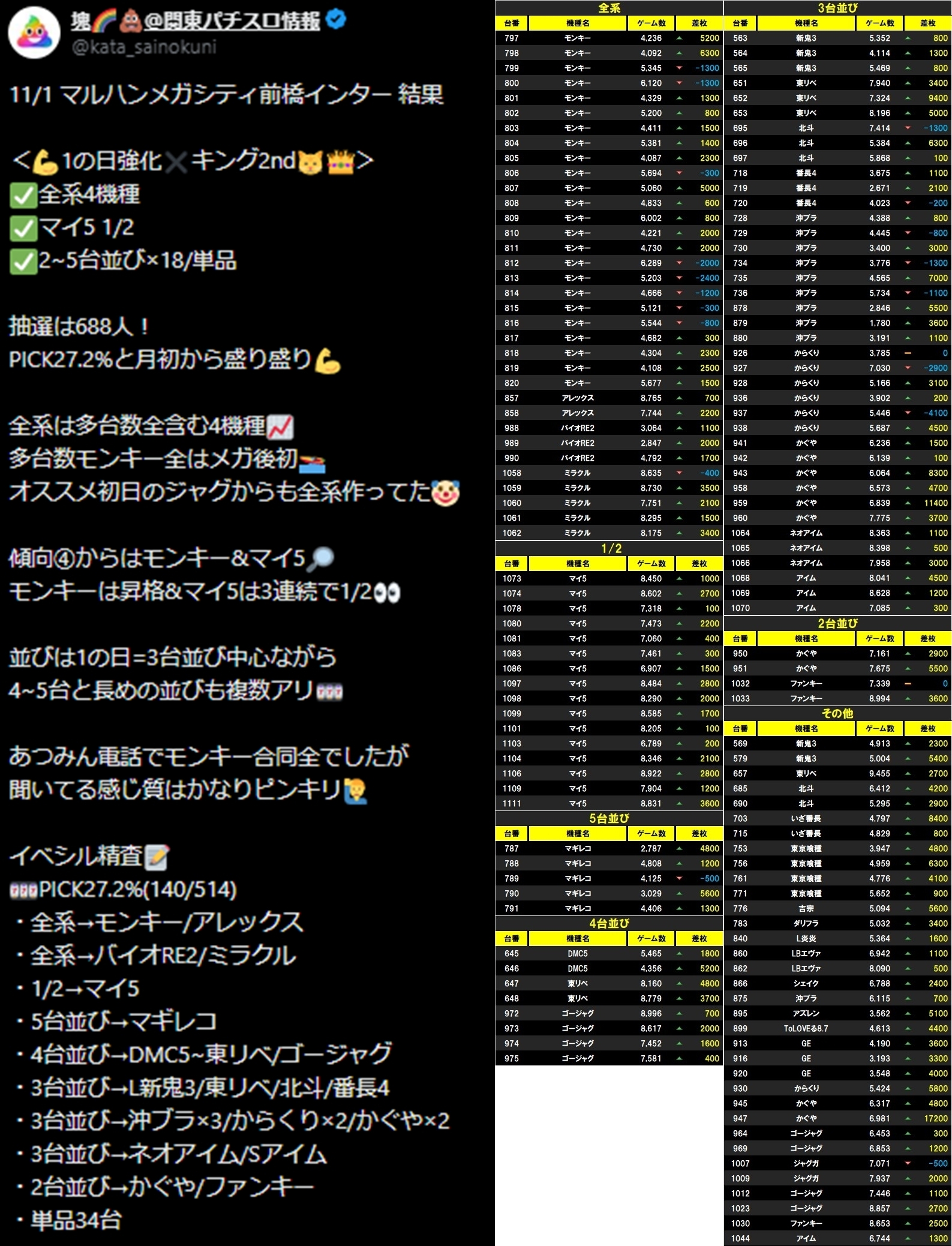Click machine number 797 in 全系 table
This screenshot has height=1246, width=952.
click(512, 38)
